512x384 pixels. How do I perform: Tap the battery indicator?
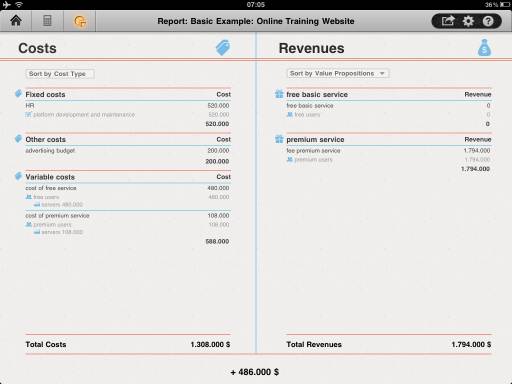click(505, 5)
